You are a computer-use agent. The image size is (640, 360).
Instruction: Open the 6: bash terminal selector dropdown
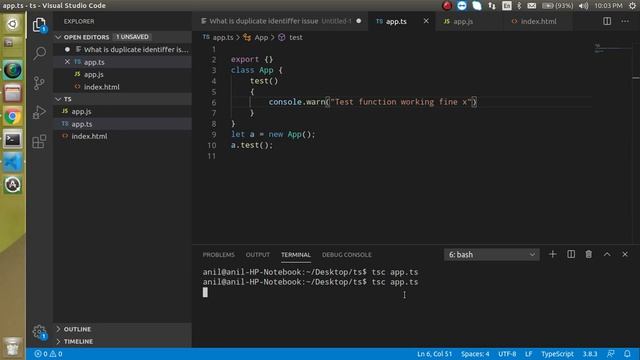[x=491, y=255]
